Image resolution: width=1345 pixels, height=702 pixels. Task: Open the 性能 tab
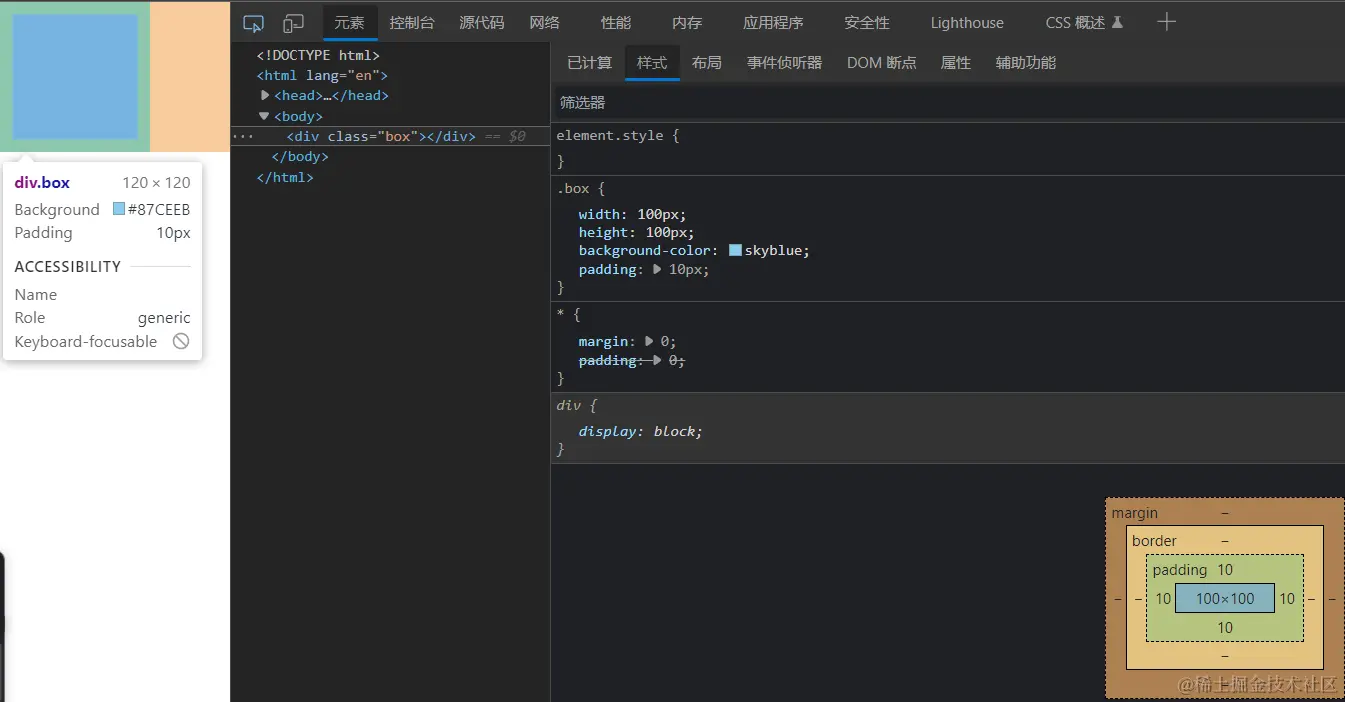pyautogui.click(x=616, y=22)
